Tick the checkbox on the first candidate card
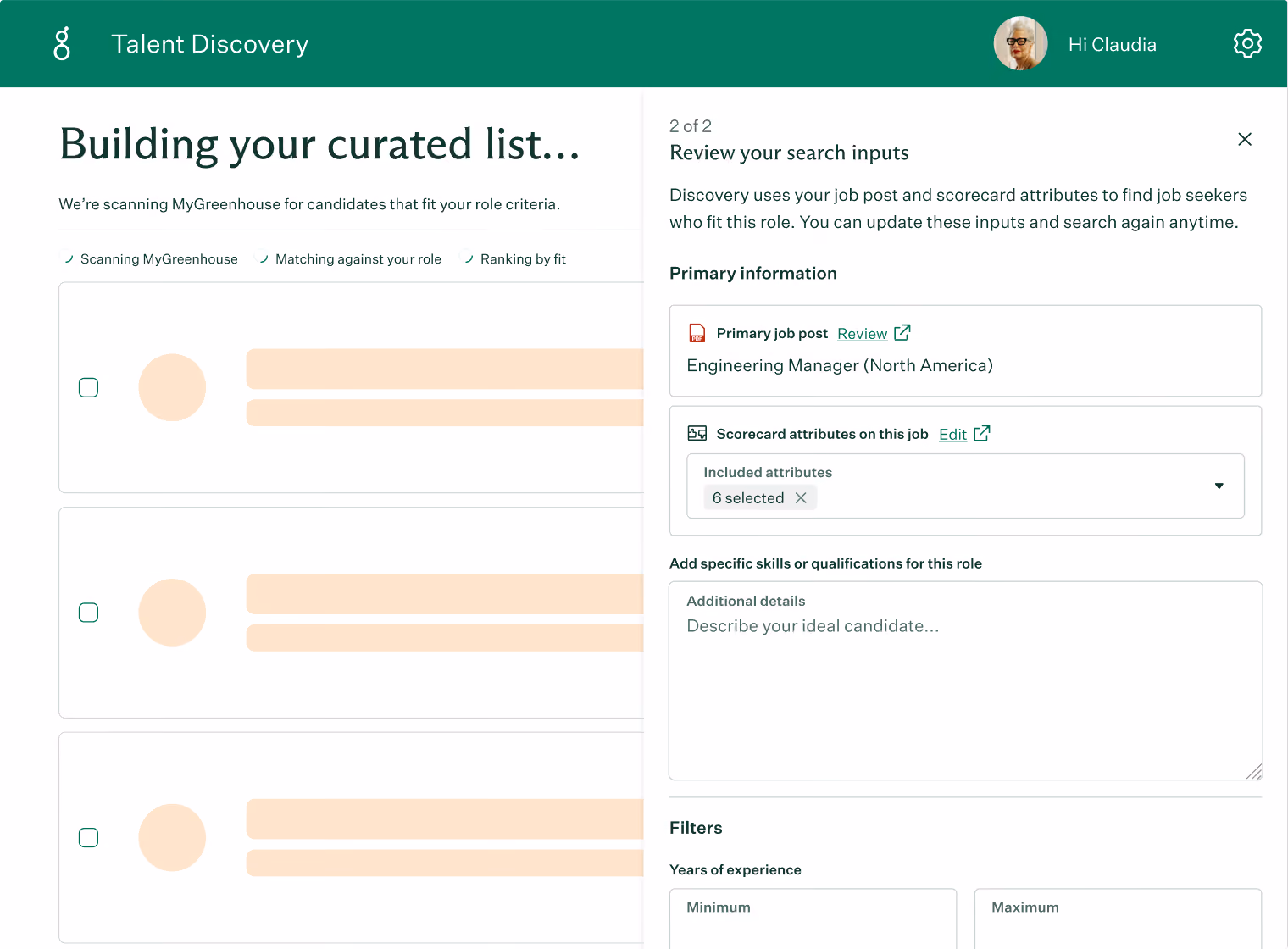This screenshot has width=1288, height=949. click(x=88, y=387)
